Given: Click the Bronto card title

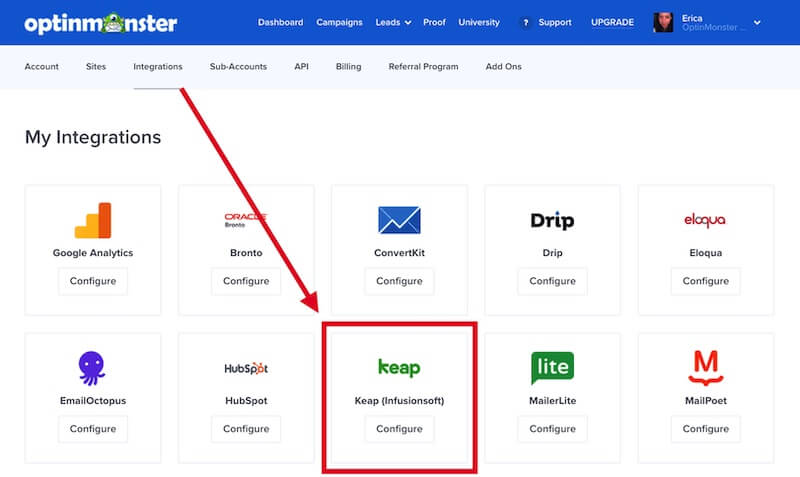Looking at the screenshot, I should point(246,253).
